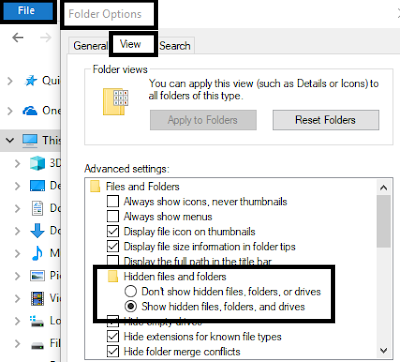The width and height of the screenshot is (400, 362).
Task: Click the Documents page icon in sidebar
Action: point(37,208)
